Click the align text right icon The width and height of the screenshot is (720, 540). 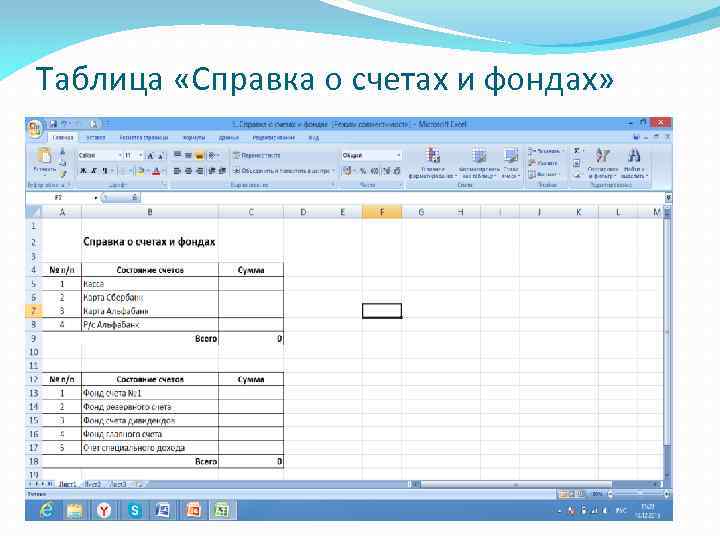click(x=199, y=171)
